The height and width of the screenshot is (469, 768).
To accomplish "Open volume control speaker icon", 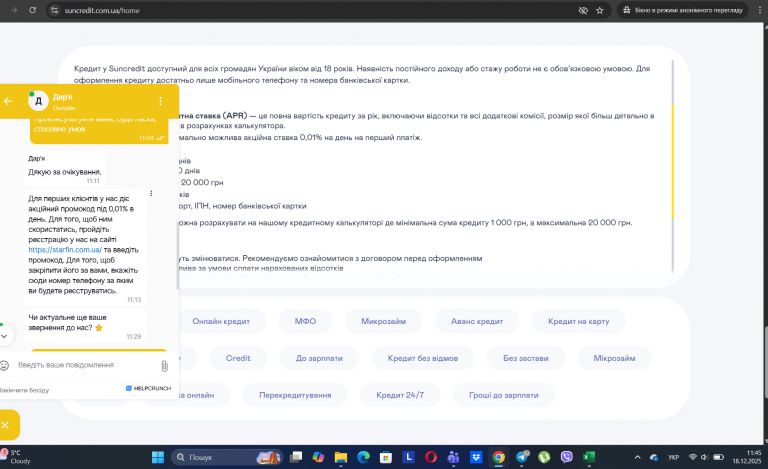I will (x=704, y=457).
